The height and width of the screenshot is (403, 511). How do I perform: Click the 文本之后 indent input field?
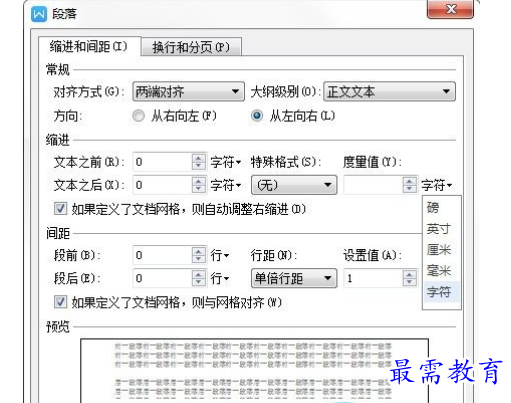[x=162, y=185]
